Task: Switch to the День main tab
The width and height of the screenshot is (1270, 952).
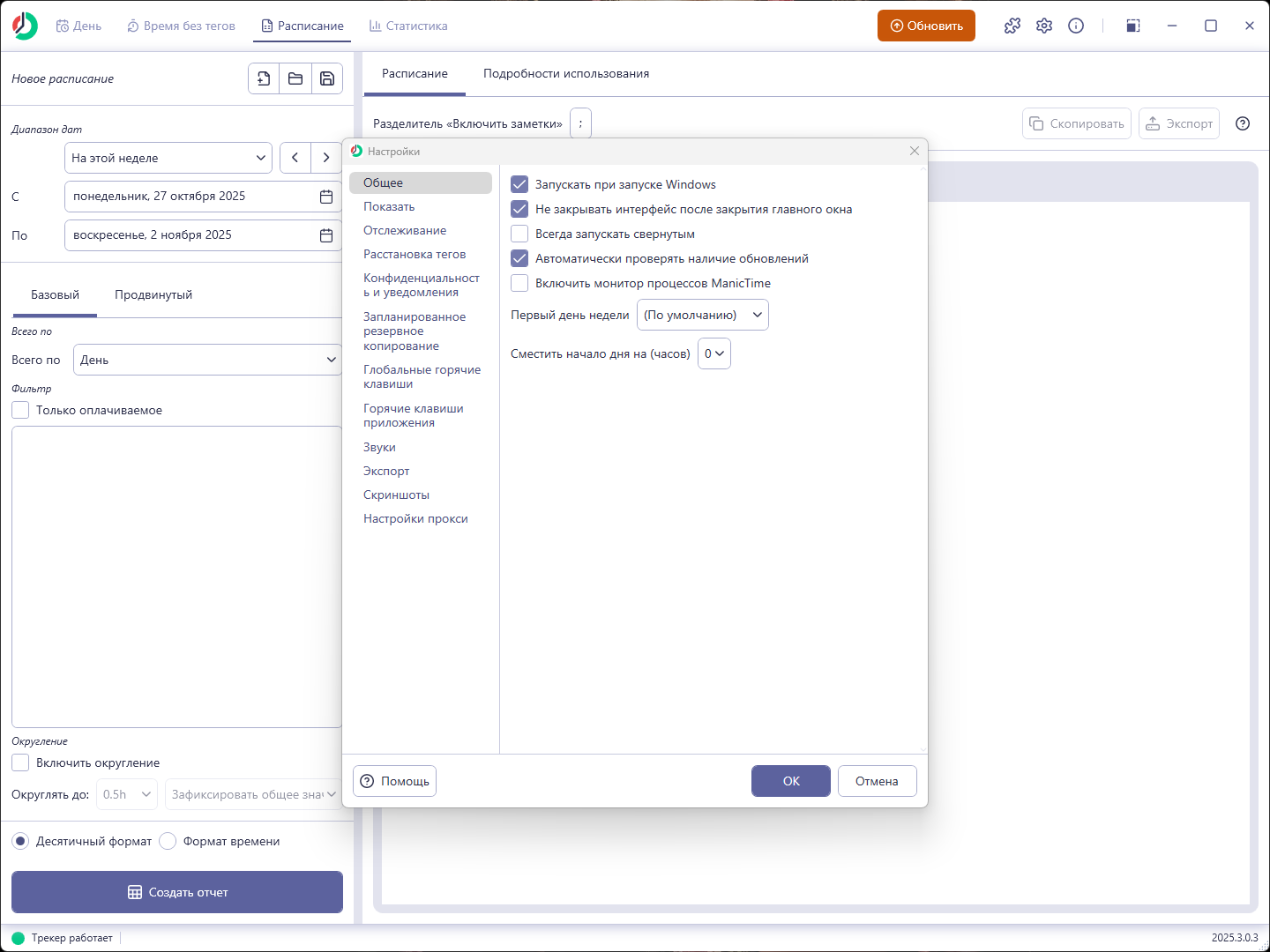Action: click(x=78, y=26)
